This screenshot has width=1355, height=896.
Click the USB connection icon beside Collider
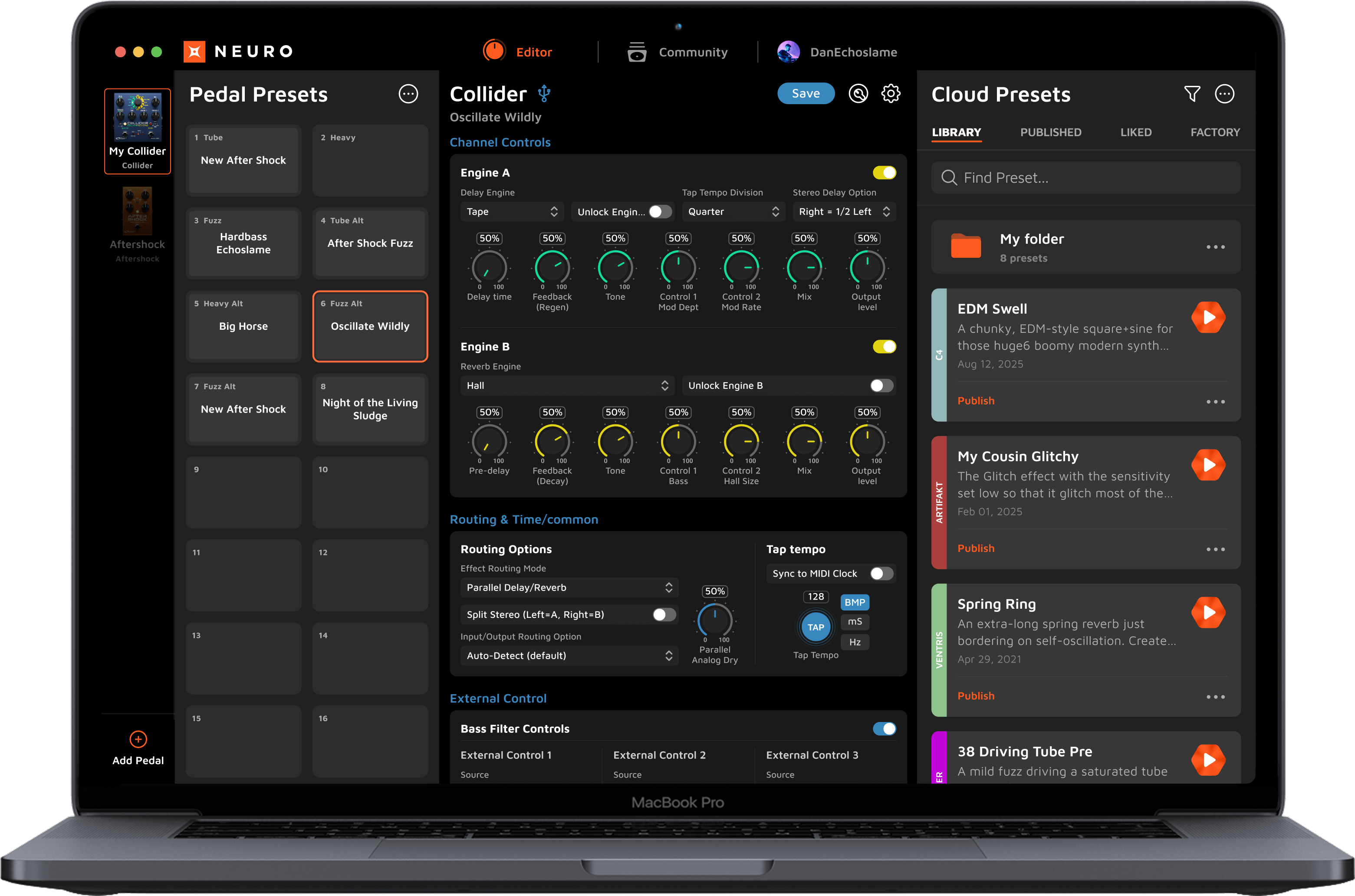(544, 94)
